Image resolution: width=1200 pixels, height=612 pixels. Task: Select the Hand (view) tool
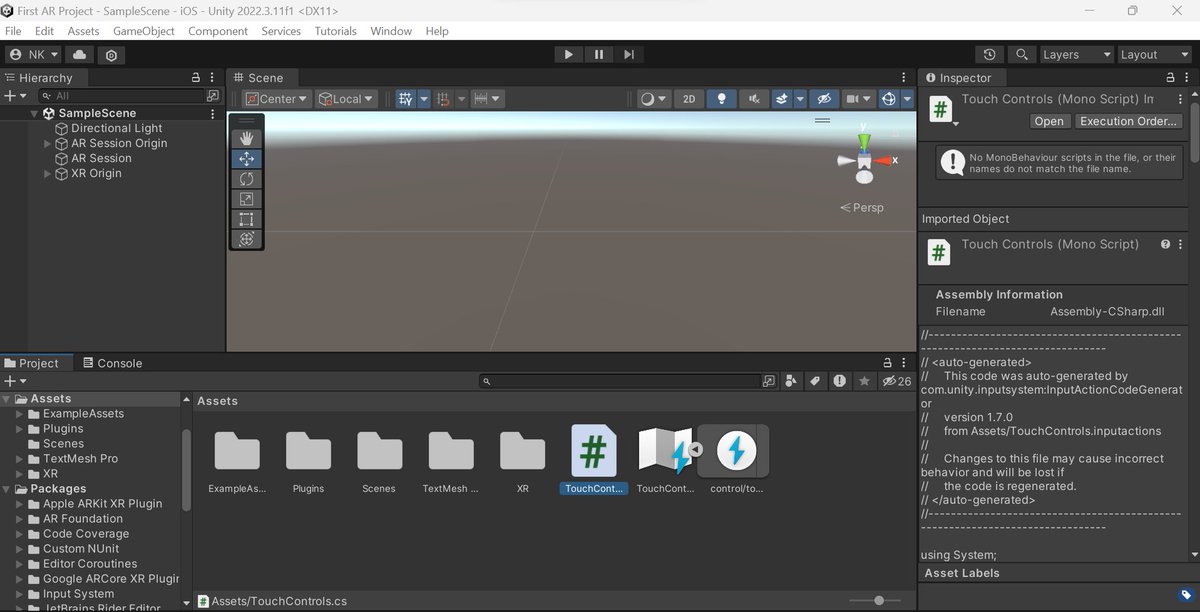coord(247,138)
